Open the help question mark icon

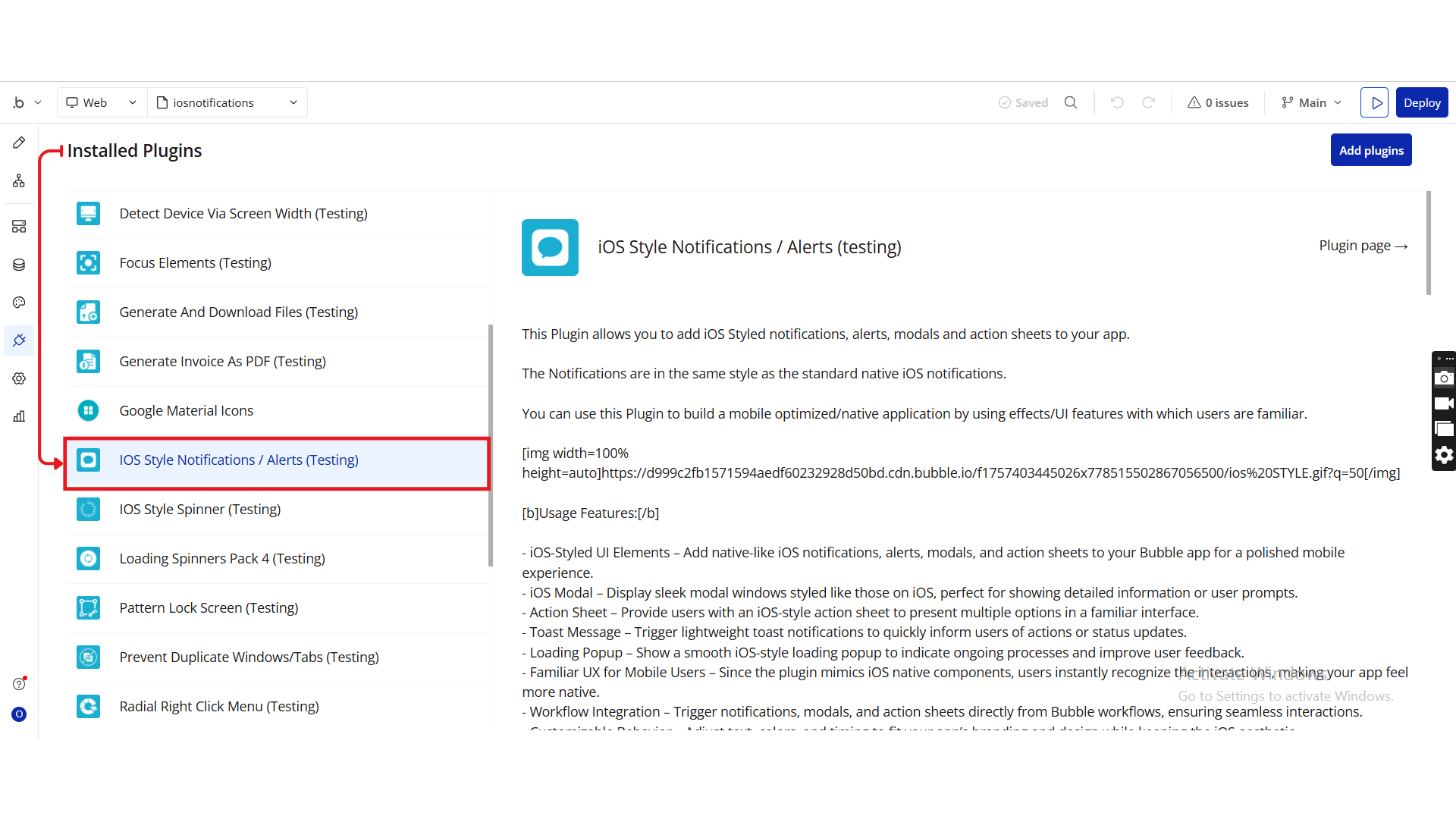19,684
